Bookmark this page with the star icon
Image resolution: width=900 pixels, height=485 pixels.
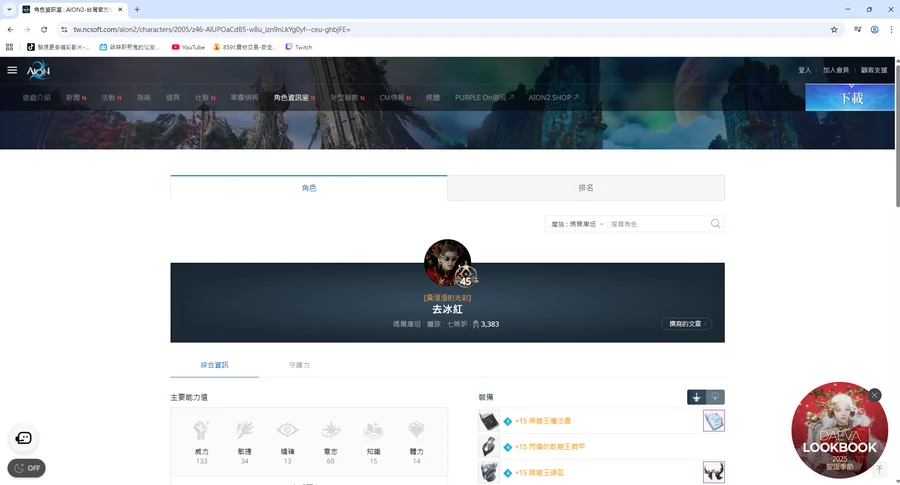tap(833, 29)
